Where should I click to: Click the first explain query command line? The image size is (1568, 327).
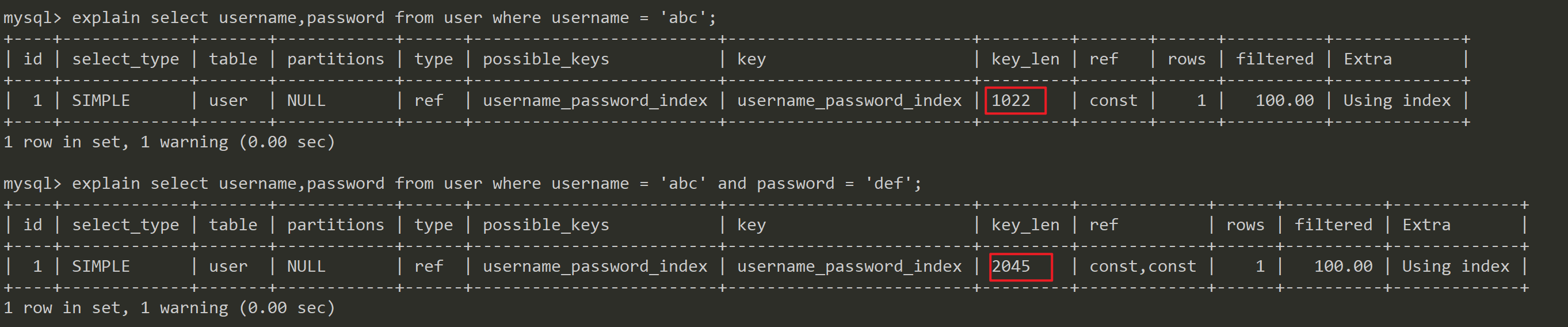tap(359, 18)
